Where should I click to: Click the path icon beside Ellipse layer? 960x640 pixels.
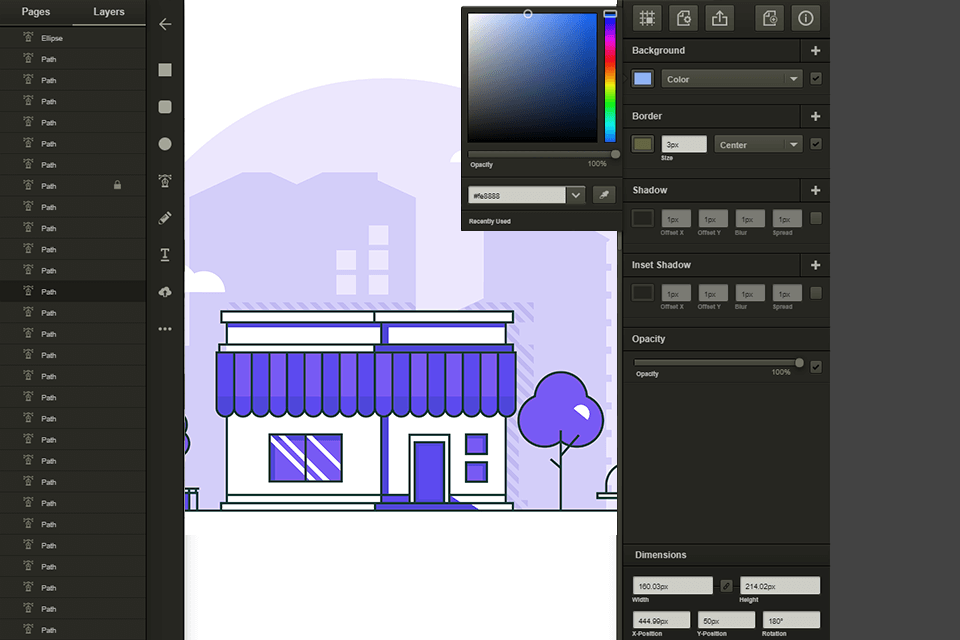pos(28,37)
